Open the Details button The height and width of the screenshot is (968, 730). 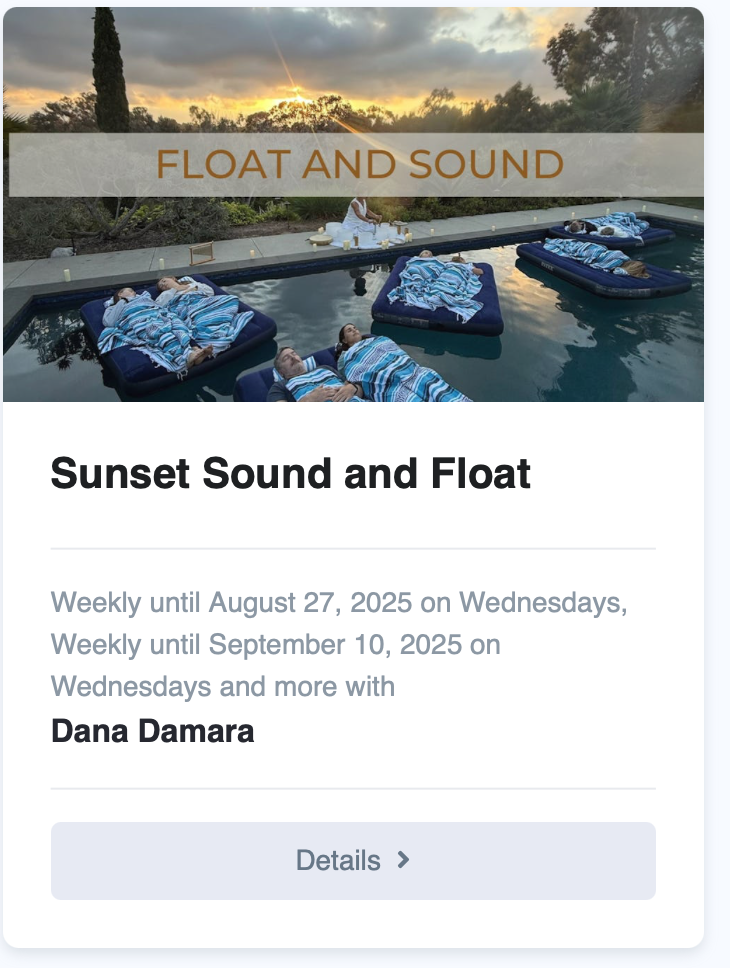coord(353,860)
